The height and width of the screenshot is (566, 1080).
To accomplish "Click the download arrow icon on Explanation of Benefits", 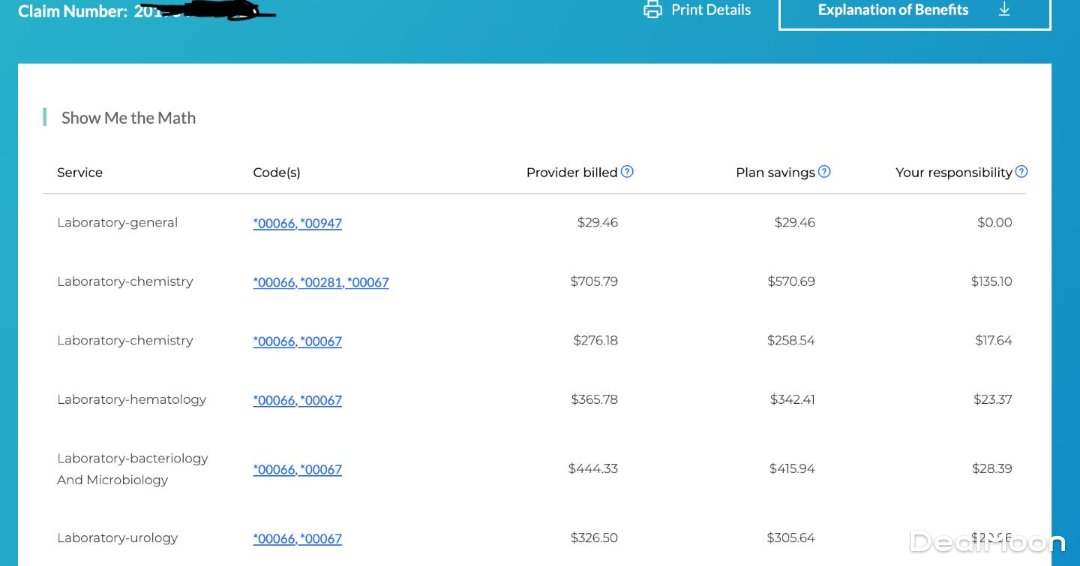I will click(x=1005, y=10).
